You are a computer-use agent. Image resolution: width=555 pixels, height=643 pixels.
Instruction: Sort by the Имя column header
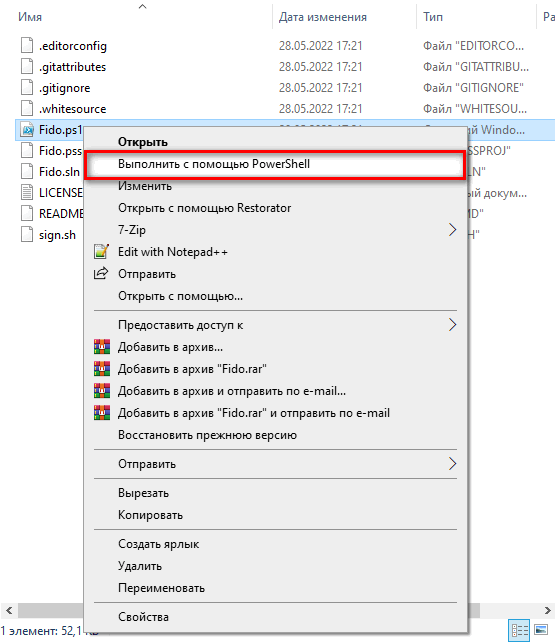[x=30, y=17]
